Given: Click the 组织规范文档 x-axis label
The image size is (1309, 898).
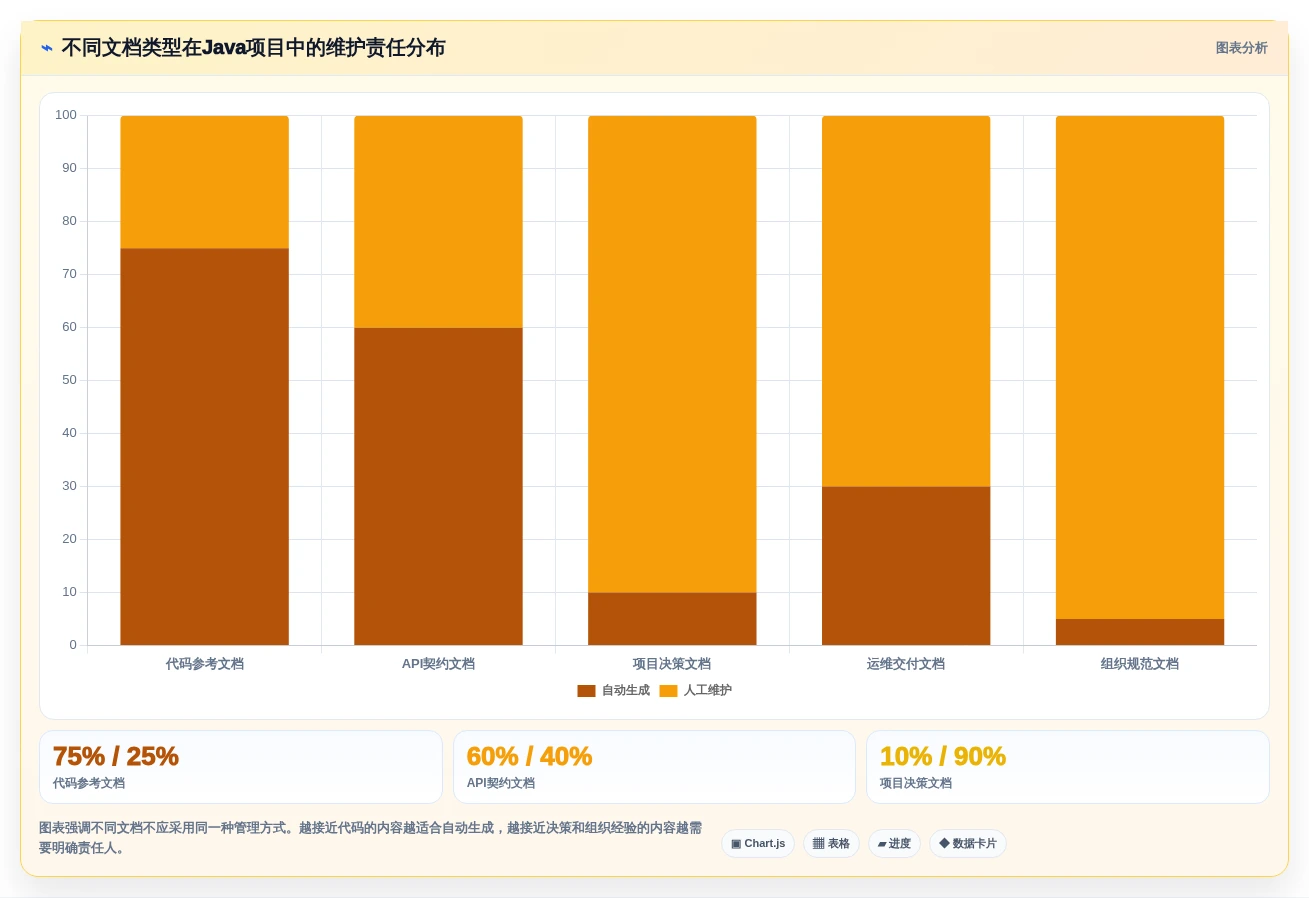Looking at the screenshot, I should point(1140,664).
